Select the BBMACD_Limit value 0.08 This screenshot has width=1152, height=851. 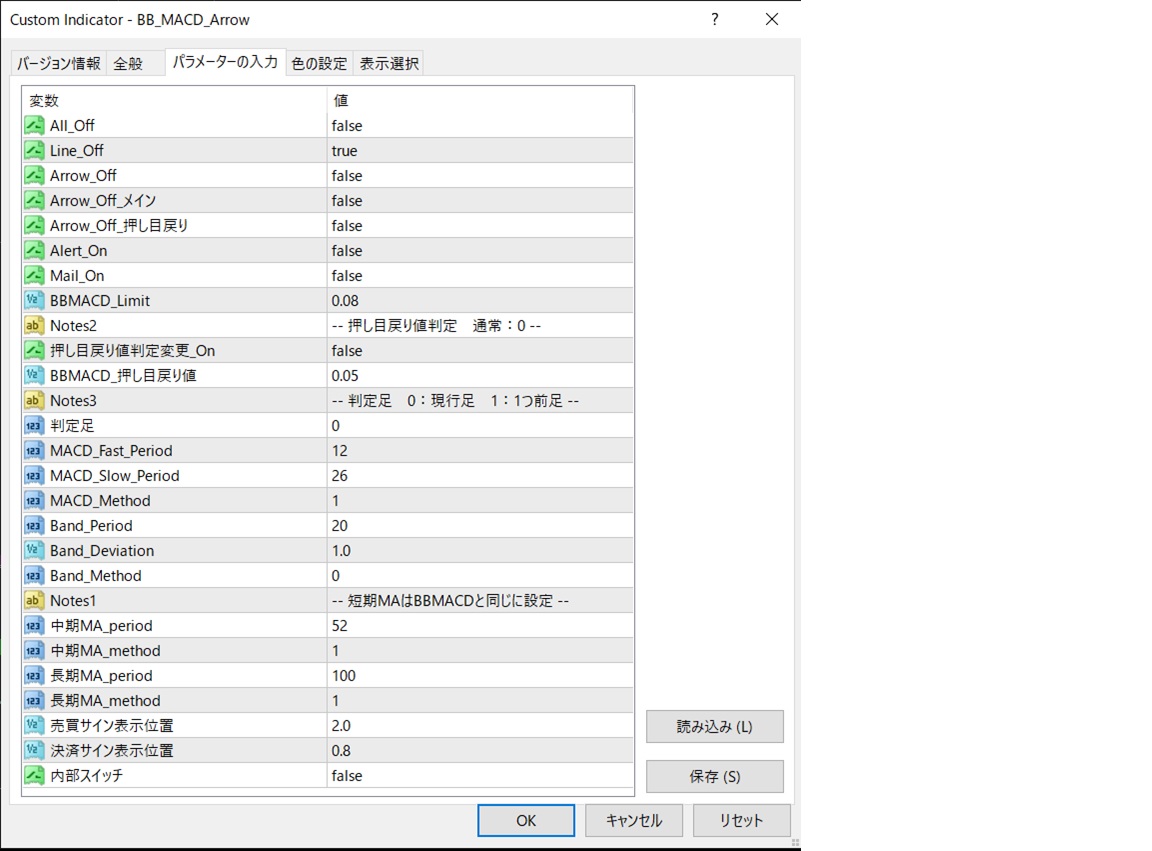[x=480, y=300]
